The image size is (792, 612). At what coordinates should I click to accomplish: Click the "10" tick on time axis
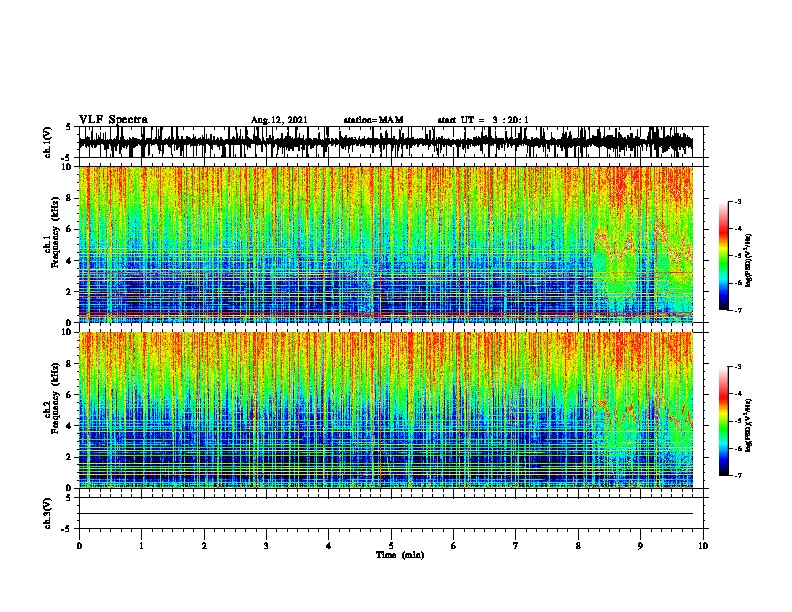click(703, 546)
